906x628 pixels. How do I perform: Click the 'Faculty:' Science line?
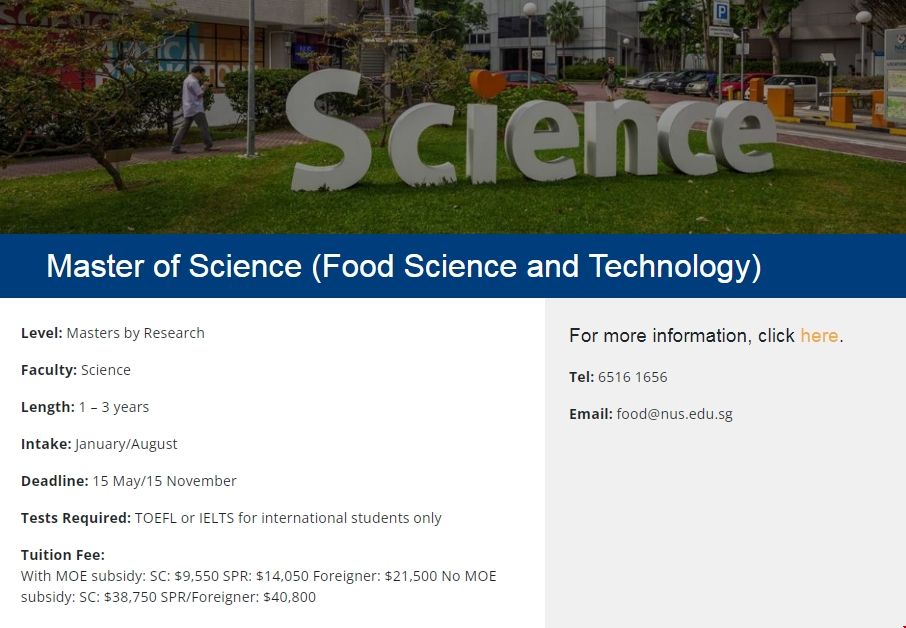pyautogui.click(x=76, y=370)
